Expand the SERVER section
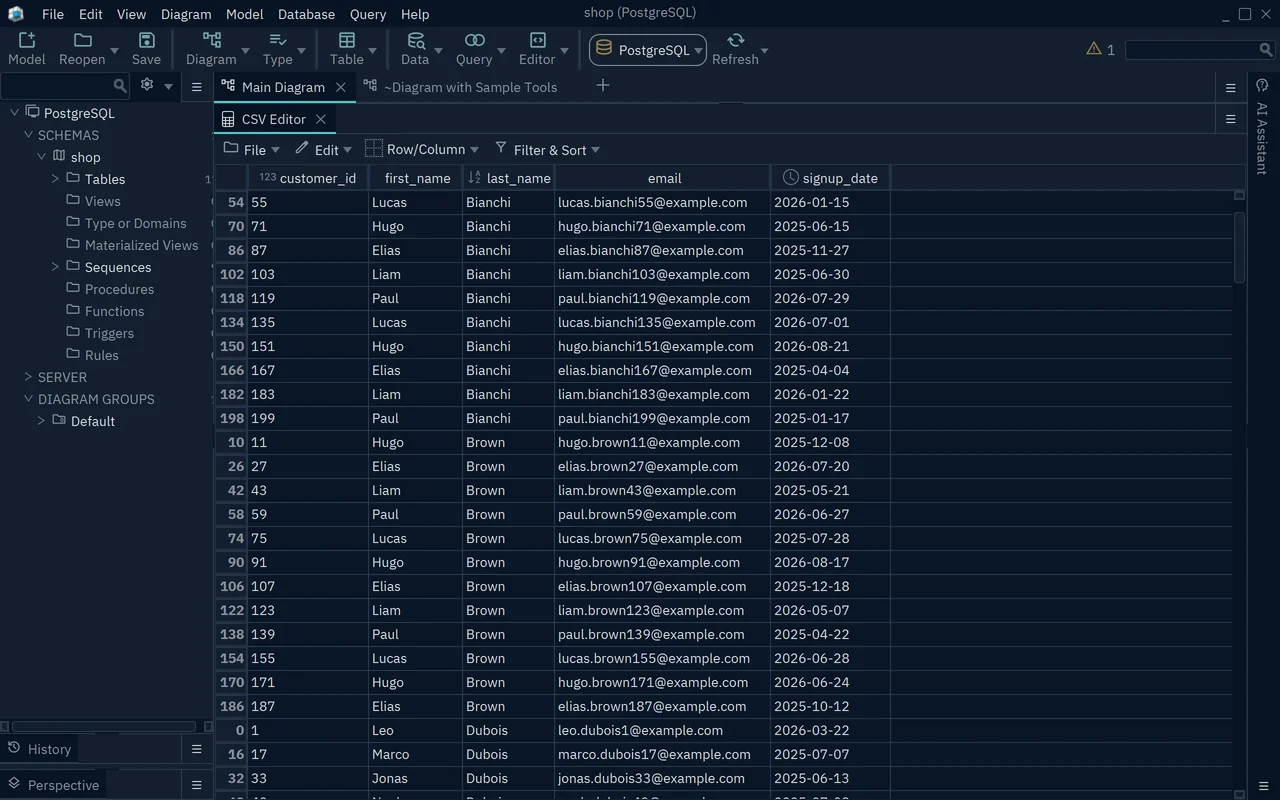This screenshot has height=800, width=1280. pos(28,377)
